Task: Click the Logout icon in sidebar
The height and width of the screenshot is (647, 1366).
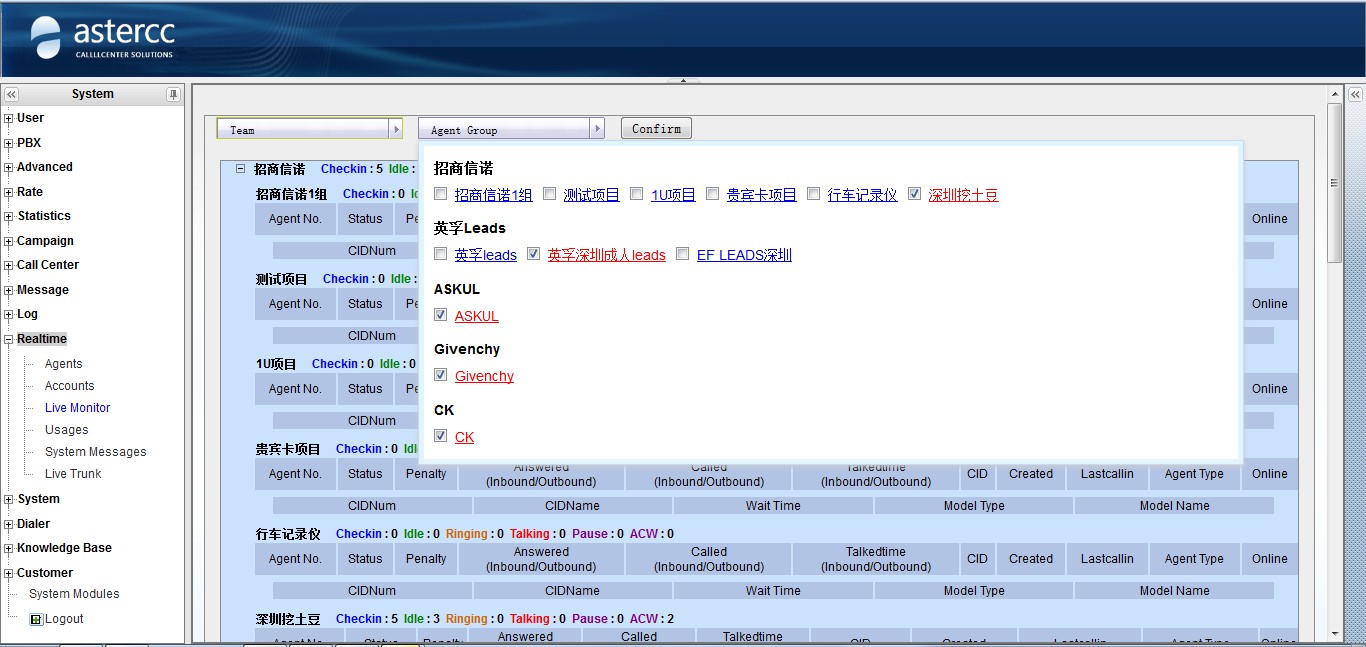Action: pyautogui.click(x=37, y=619)
